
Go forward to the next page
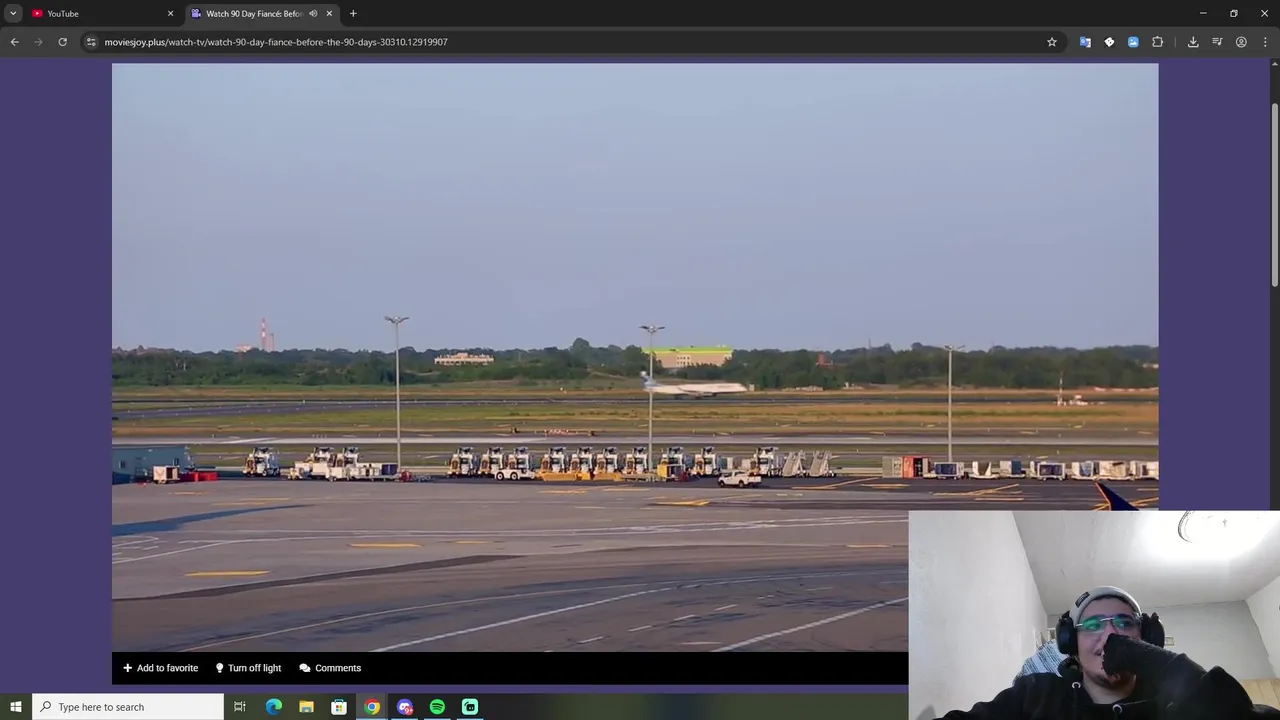pos(38,42)
